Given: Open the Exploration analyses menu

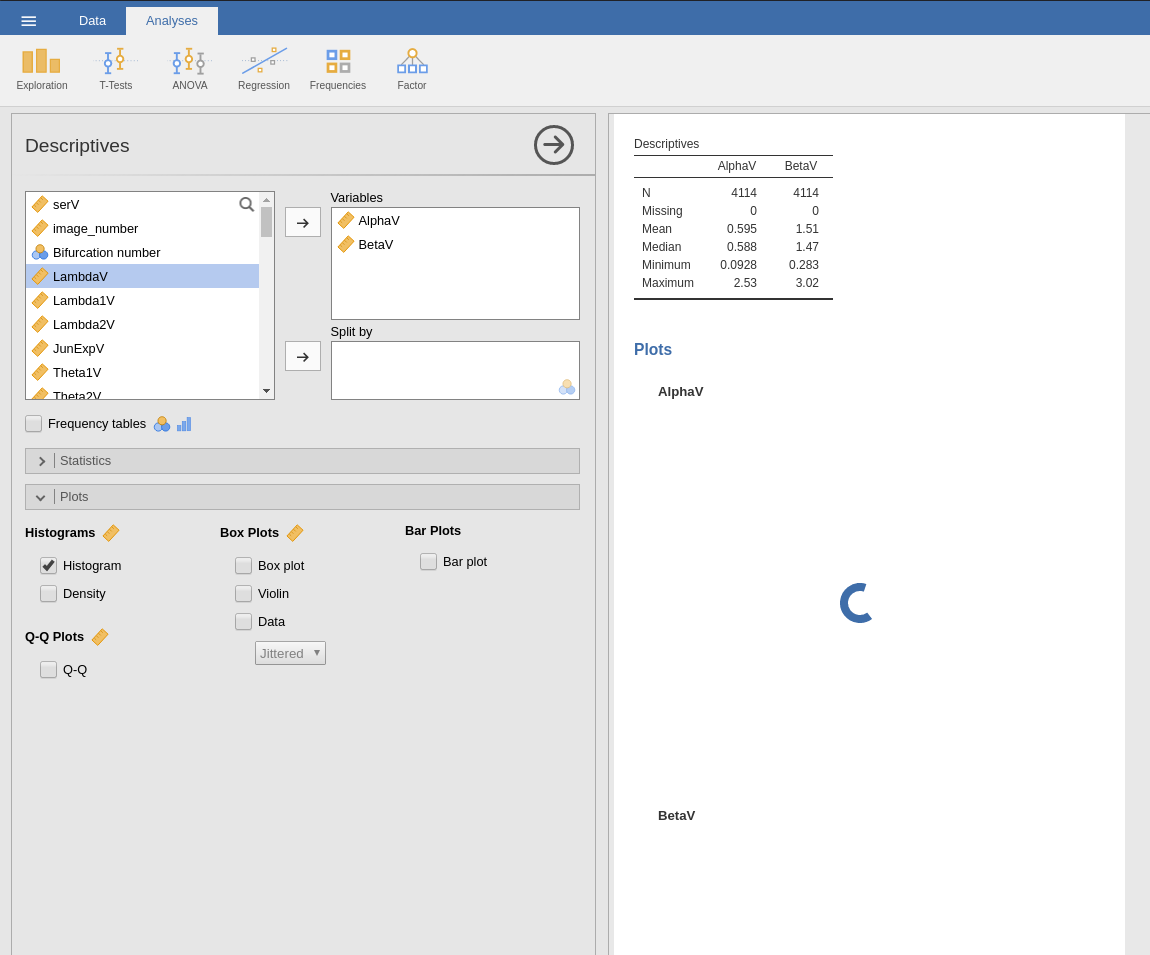Looking at the screenshot, I should click(x=42, y=70).
